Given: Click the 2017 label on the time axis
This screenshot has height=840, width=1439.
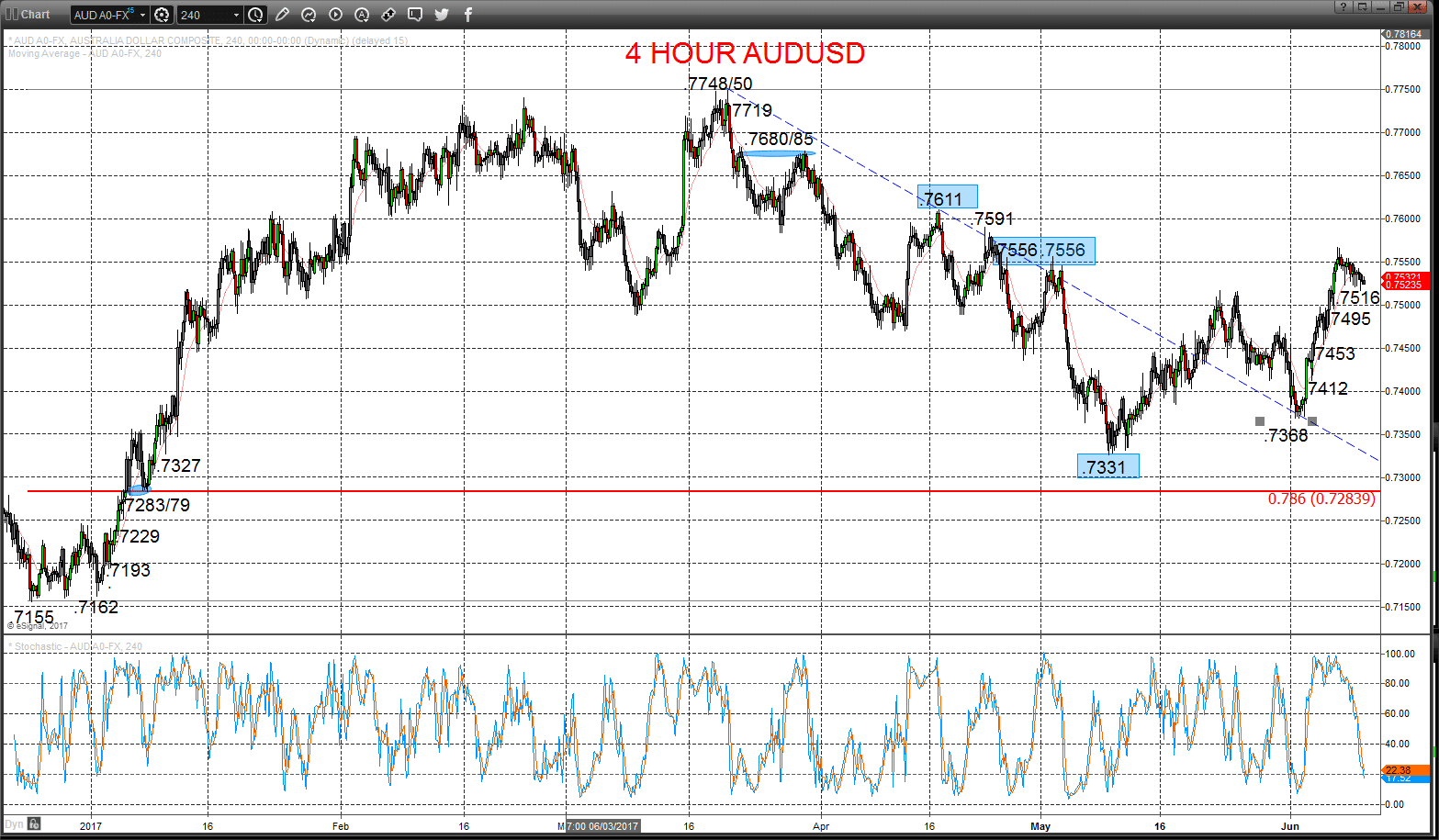Looking at the screenshot, I should [91, 826].
